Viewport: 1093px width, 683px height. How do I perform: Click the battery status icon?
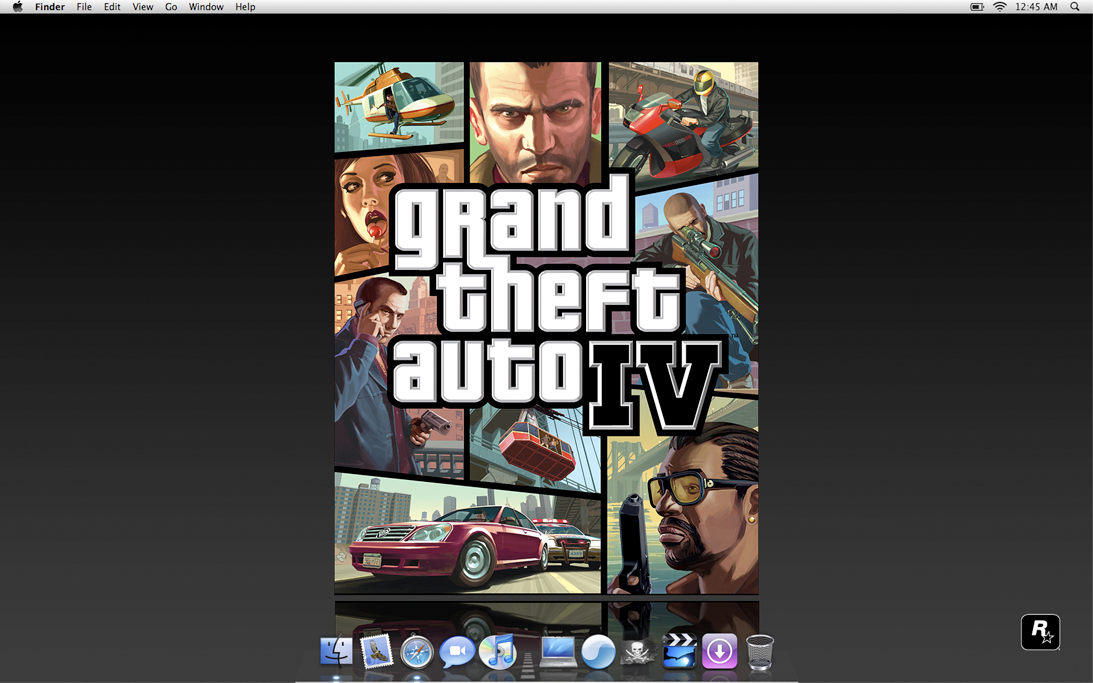pos(977,7)
